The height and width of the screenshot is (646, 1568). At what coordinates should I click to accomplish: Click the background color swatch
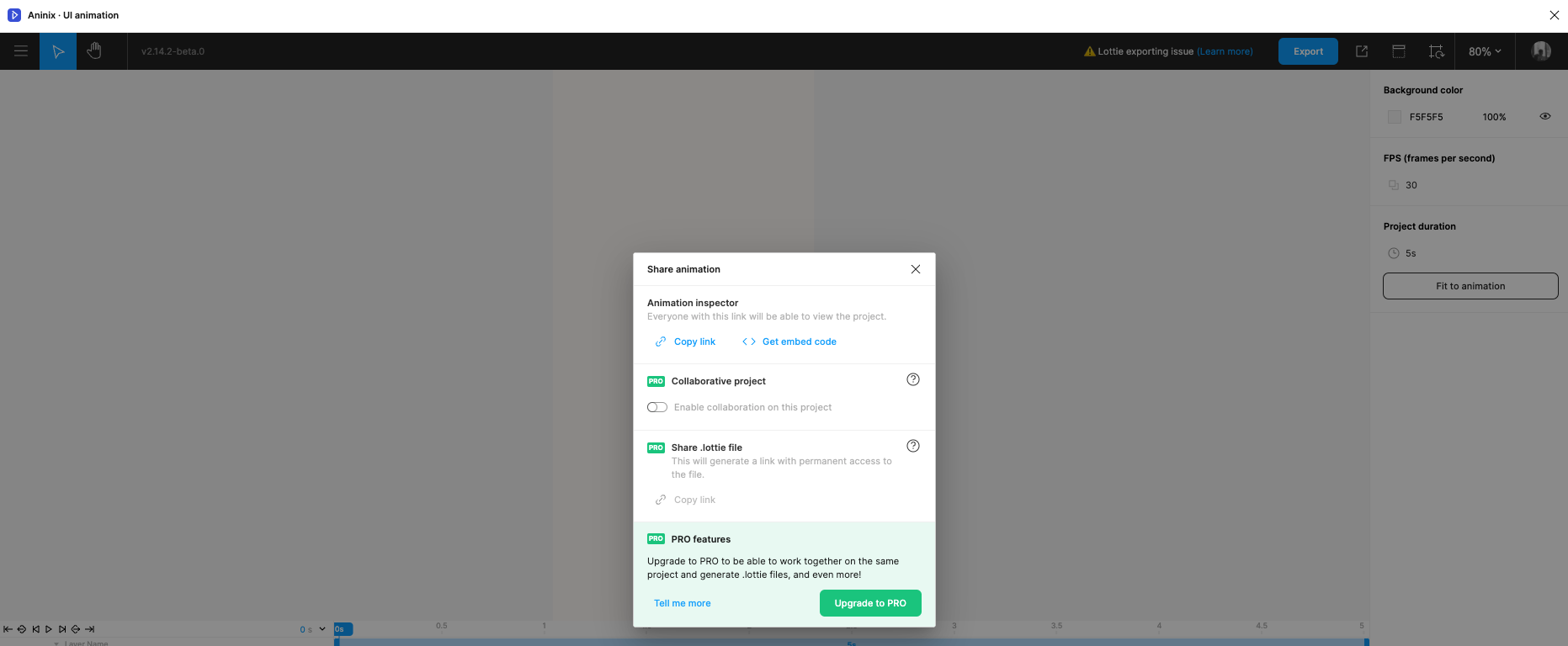1395,117
